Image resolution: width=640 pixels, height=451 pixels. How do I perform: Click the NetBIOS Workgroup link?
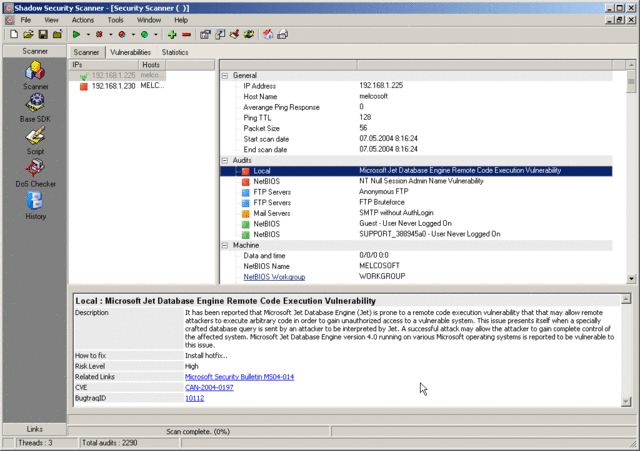[x=274, y=277]
